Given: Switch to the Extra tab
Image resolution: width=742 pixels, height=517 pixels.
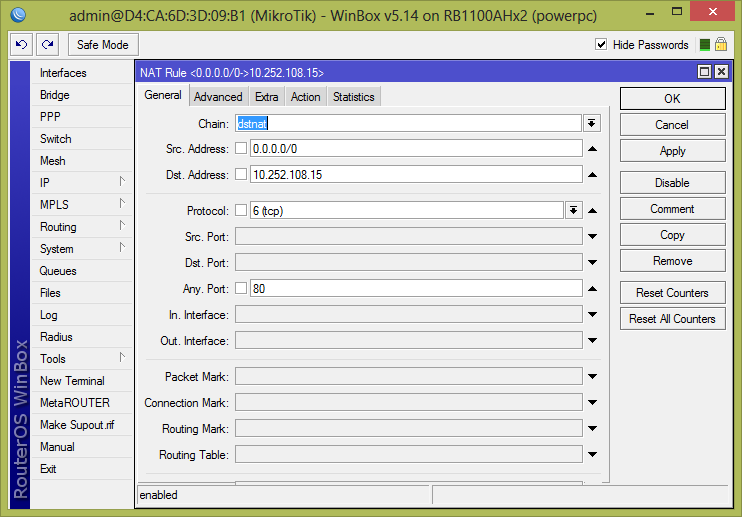Looking at the screenshot, I should (x=266, y=97).
